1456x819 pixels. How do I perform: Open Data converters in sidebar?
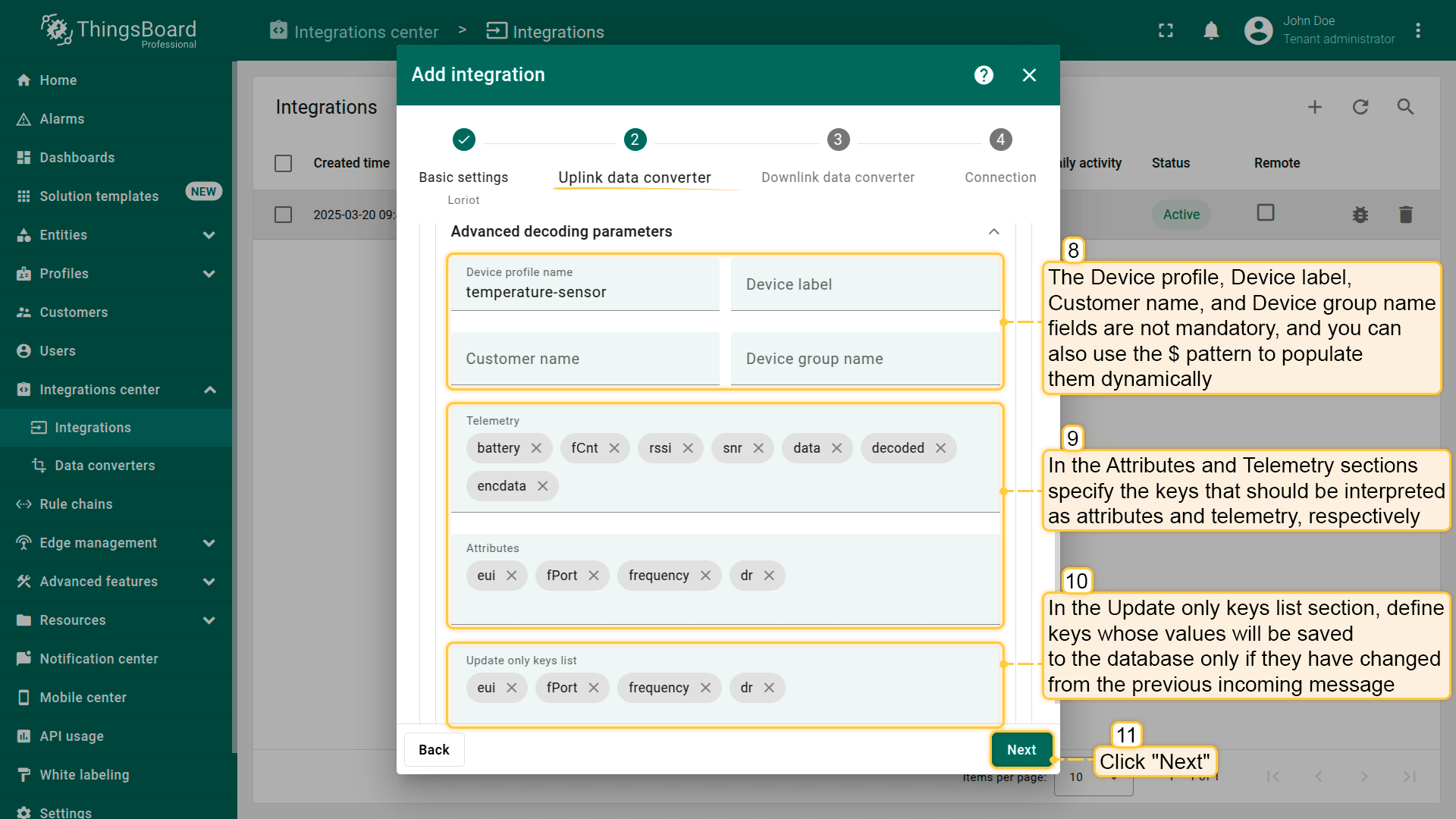(x=105, y=466)
